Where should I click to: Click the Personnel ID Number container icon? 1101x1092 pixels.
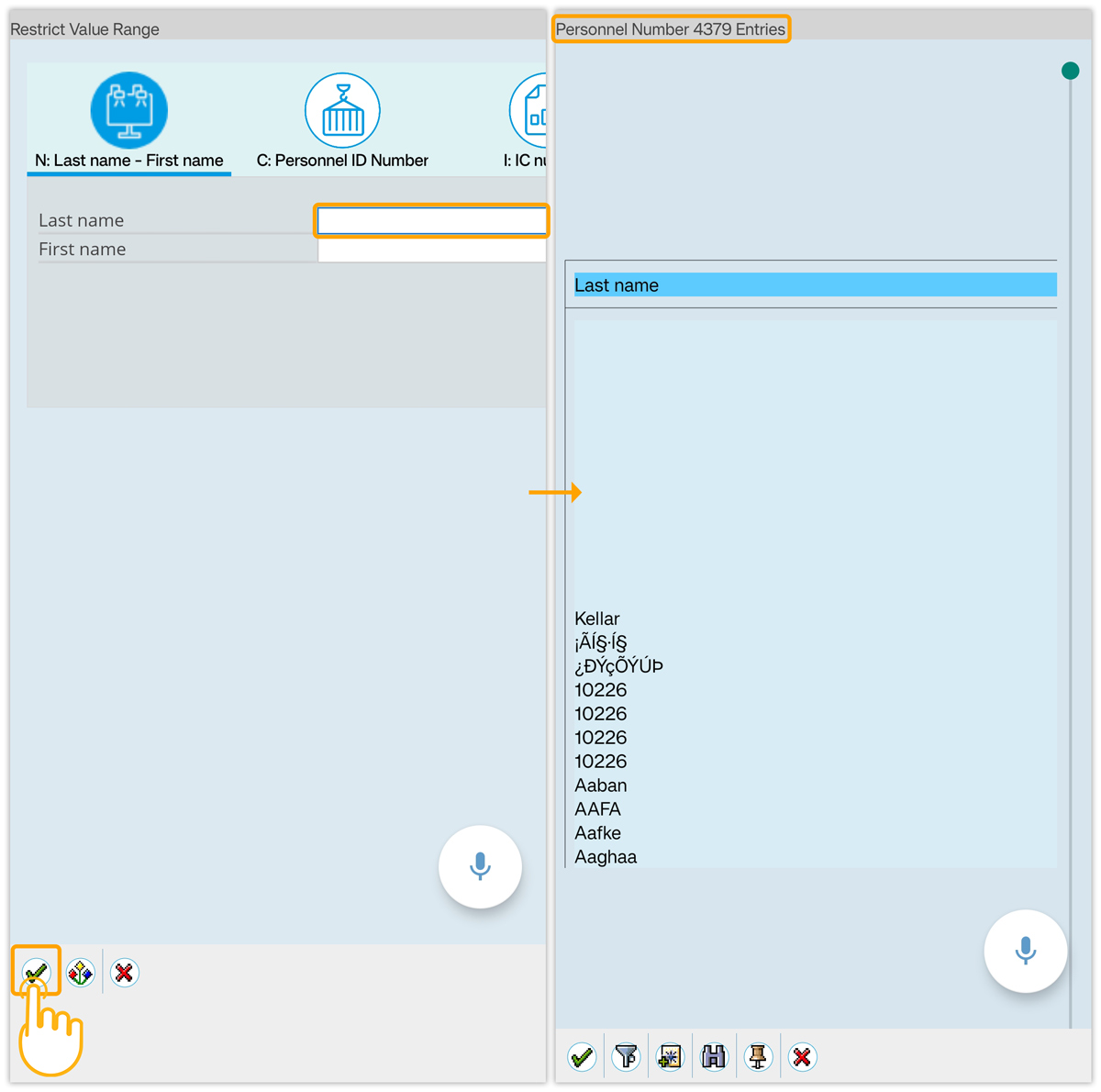pyautogui.click(x=342, y=110)
